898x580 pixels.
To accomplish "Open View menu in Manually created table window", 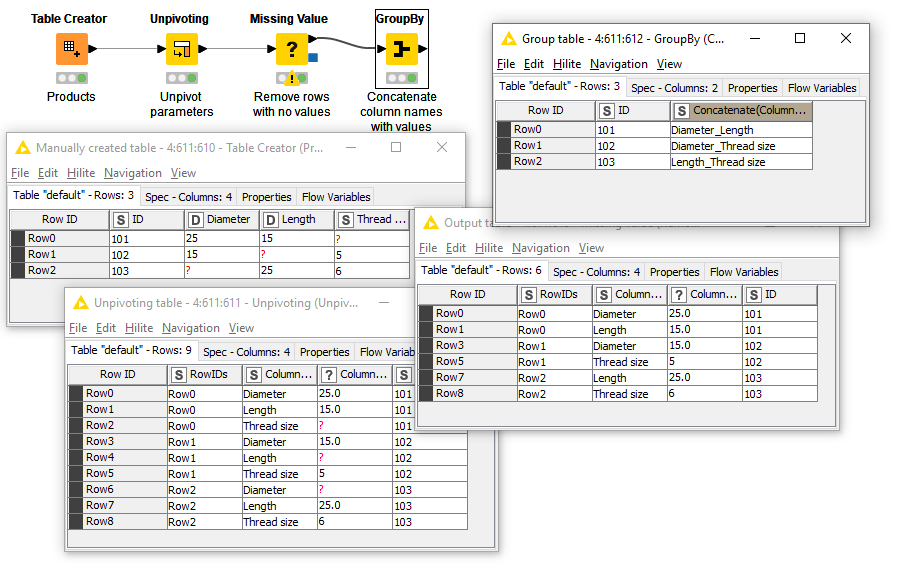I will [183, 173].
